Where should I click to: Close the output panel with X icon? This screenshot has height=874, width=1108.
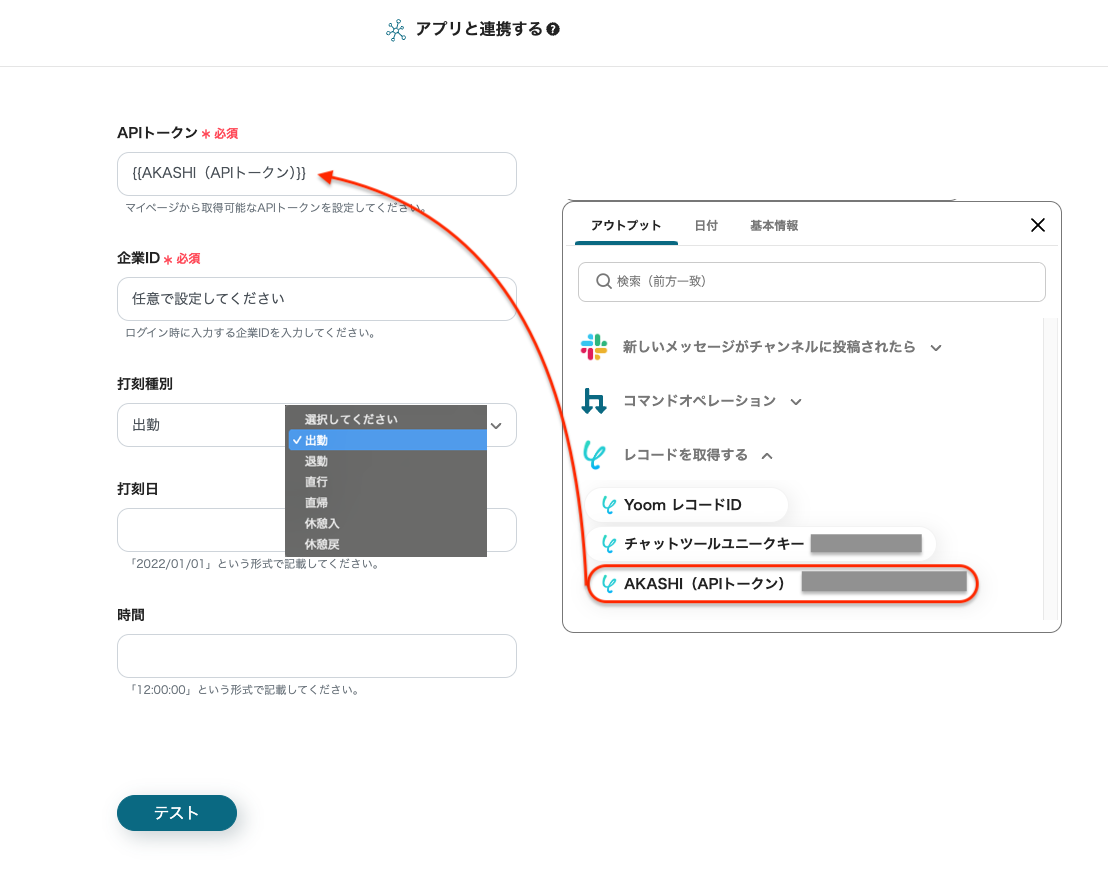(x=1038, y=225)
